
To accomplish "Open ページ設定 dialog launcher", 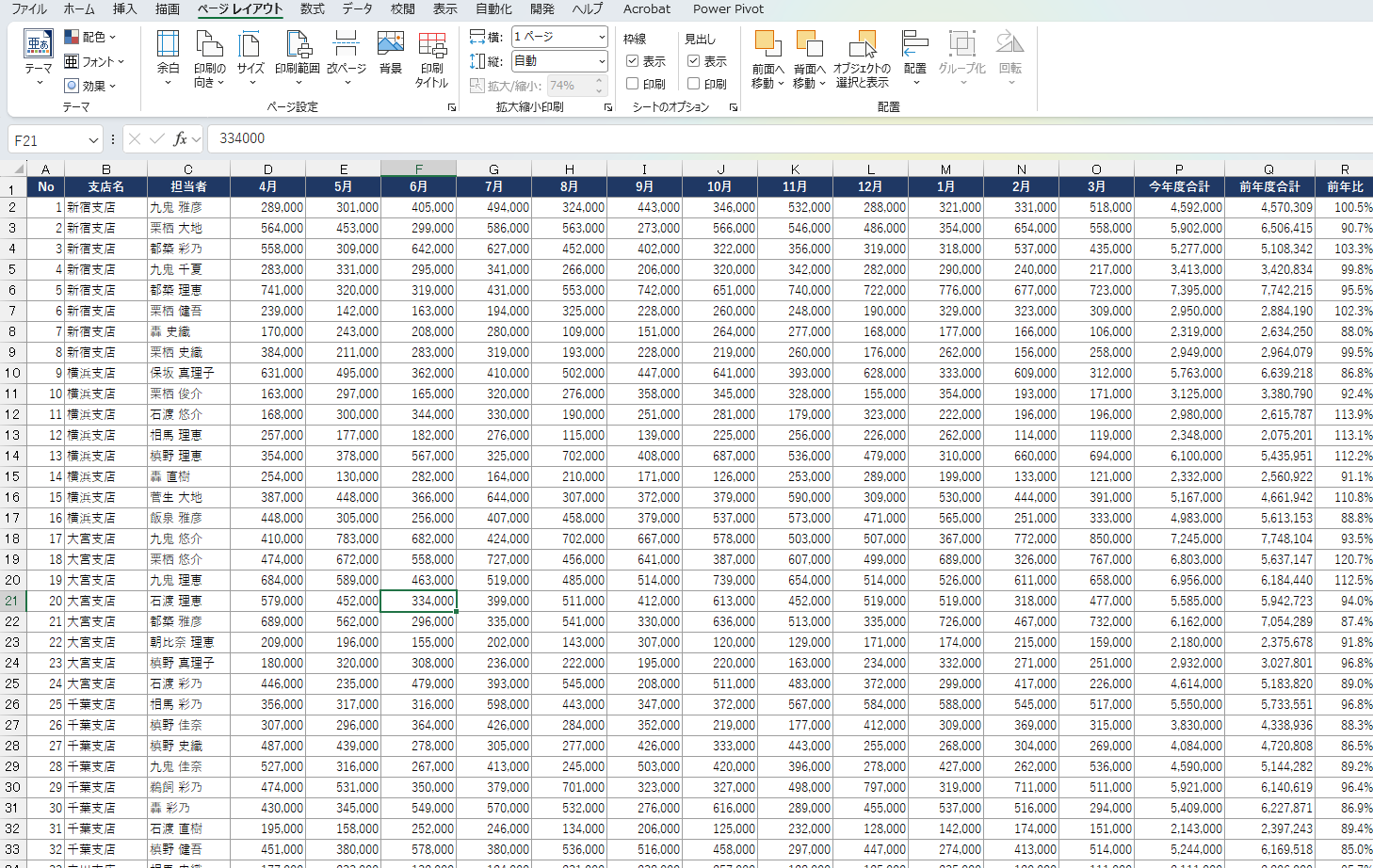I will 452,107.
